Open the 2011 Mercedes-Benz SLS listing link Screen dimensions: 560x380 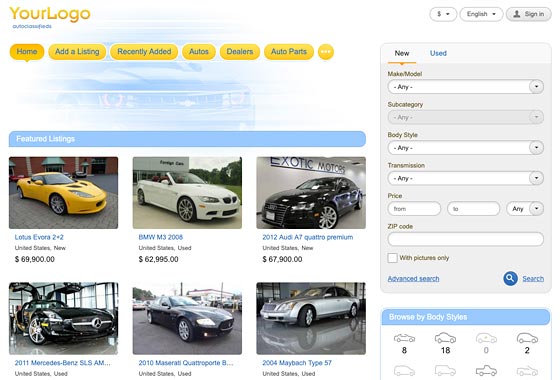point(62,363)
